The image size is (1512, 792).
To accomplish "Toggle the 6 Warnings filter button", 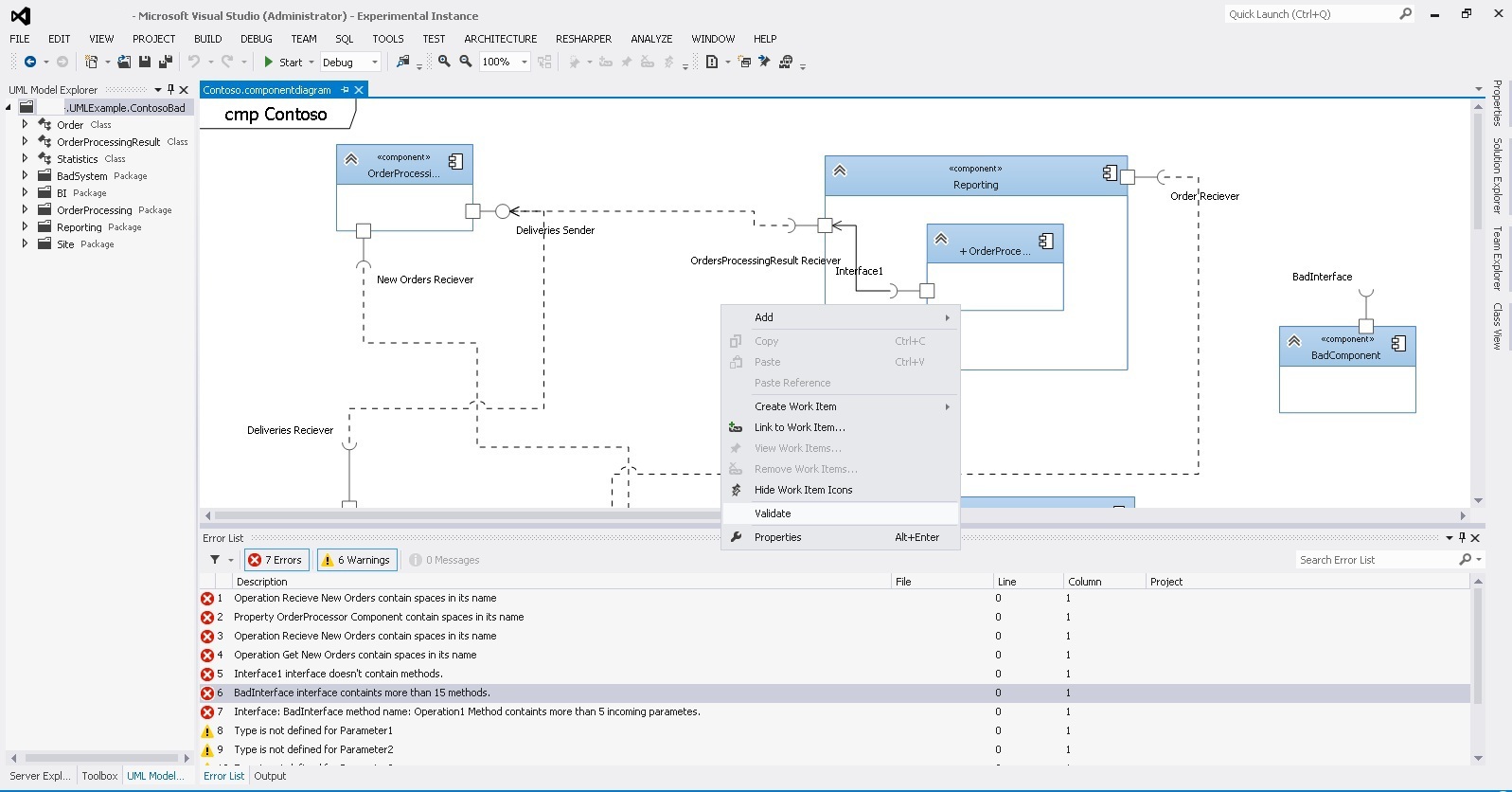I will (356, 560).
